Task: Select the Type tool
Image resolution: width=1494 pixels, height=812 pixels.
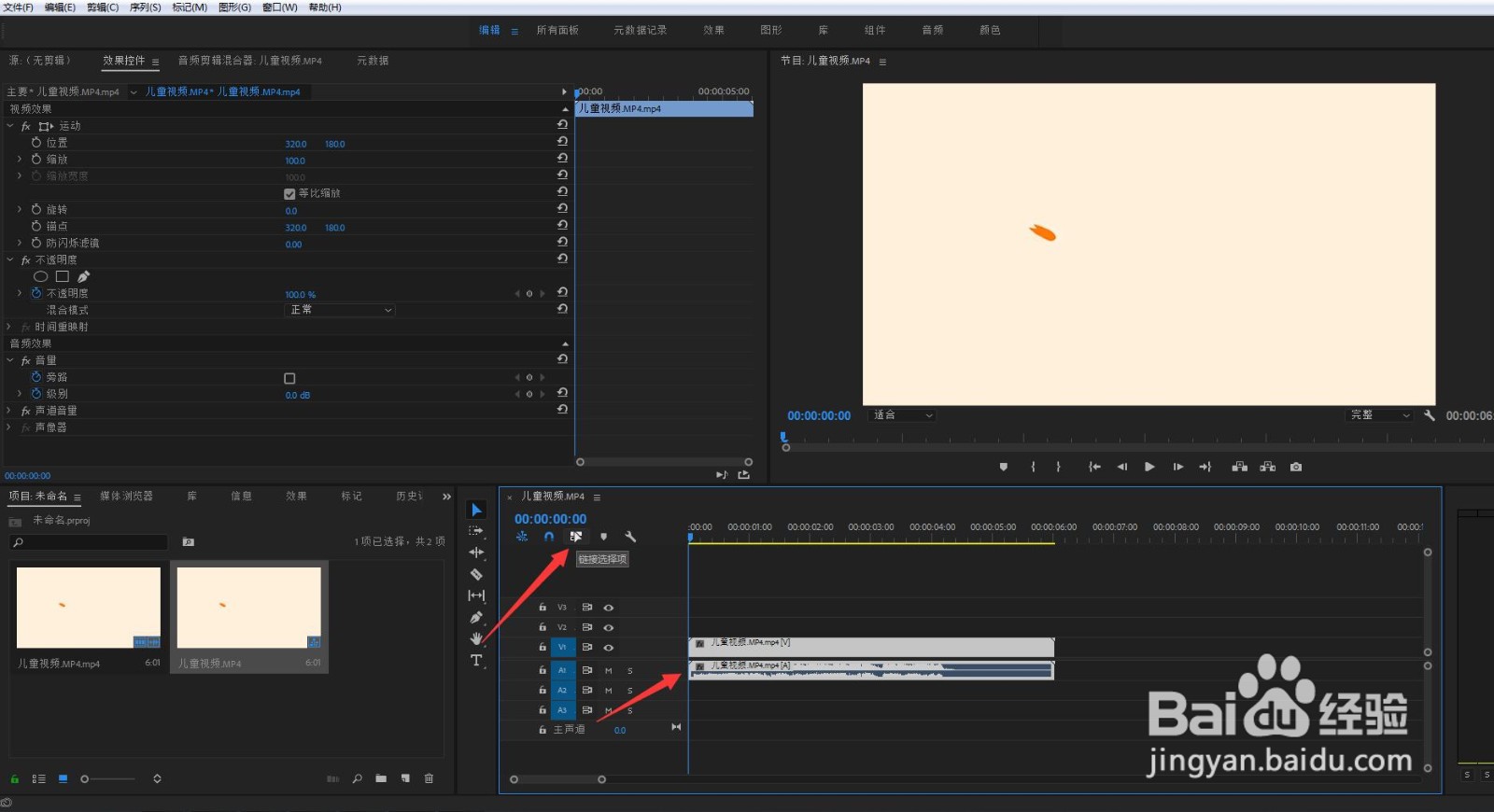Action: pos(476,660)
